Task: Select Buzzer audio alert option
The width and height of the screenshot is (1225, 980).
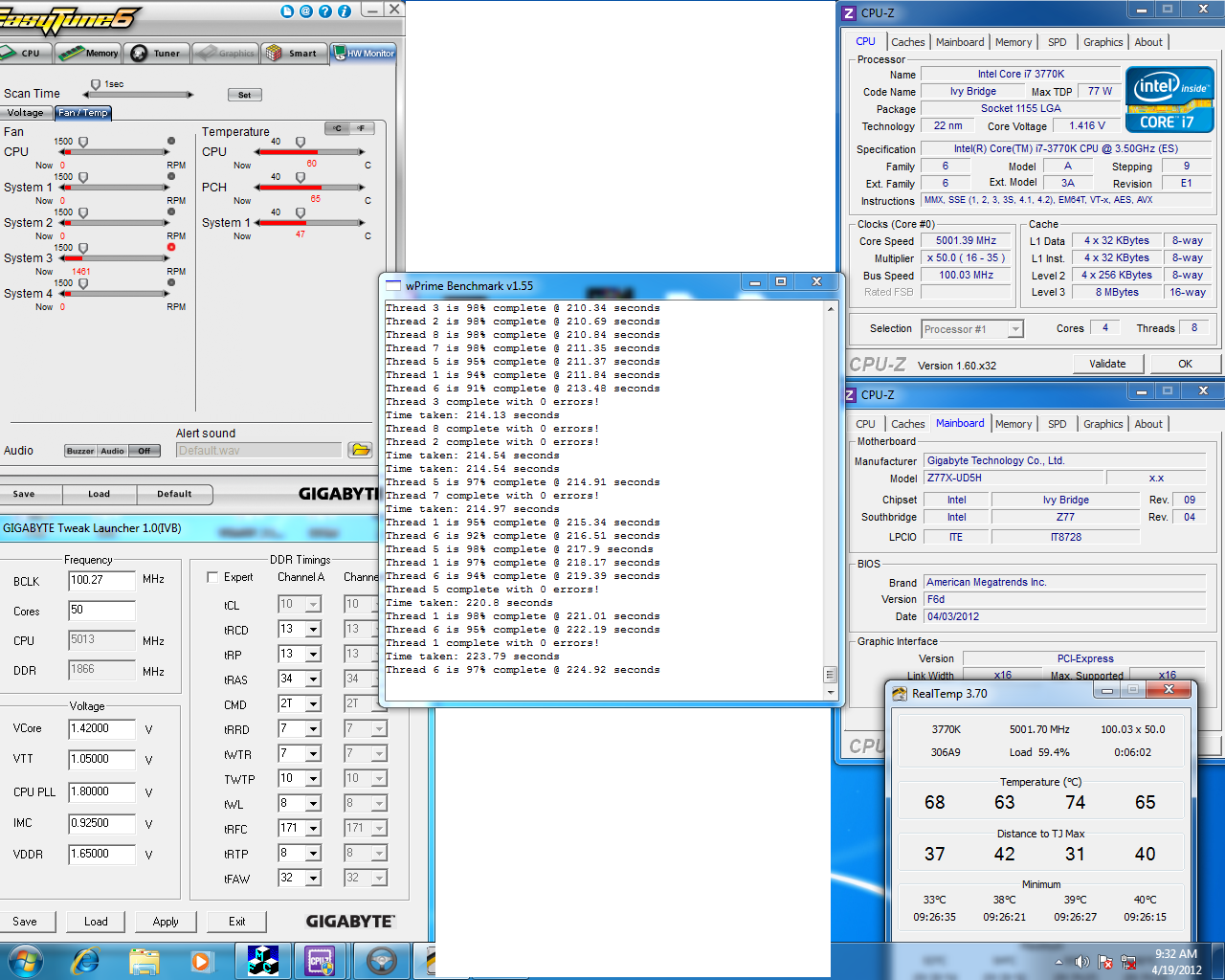Action: tap(80, 451)
